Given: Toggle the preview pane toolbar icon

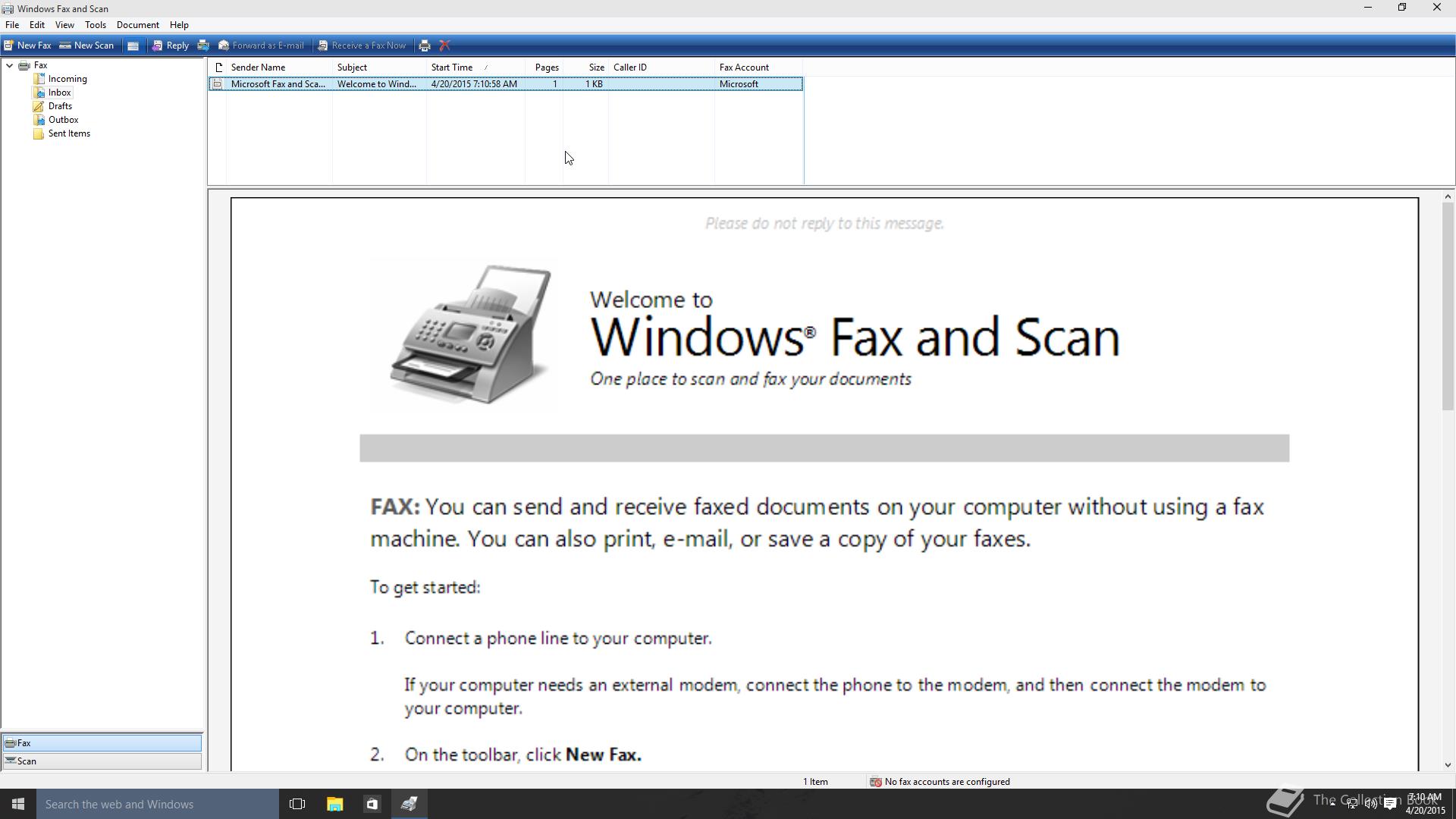Looking at the screenshot, I should (x=133, y=45).
